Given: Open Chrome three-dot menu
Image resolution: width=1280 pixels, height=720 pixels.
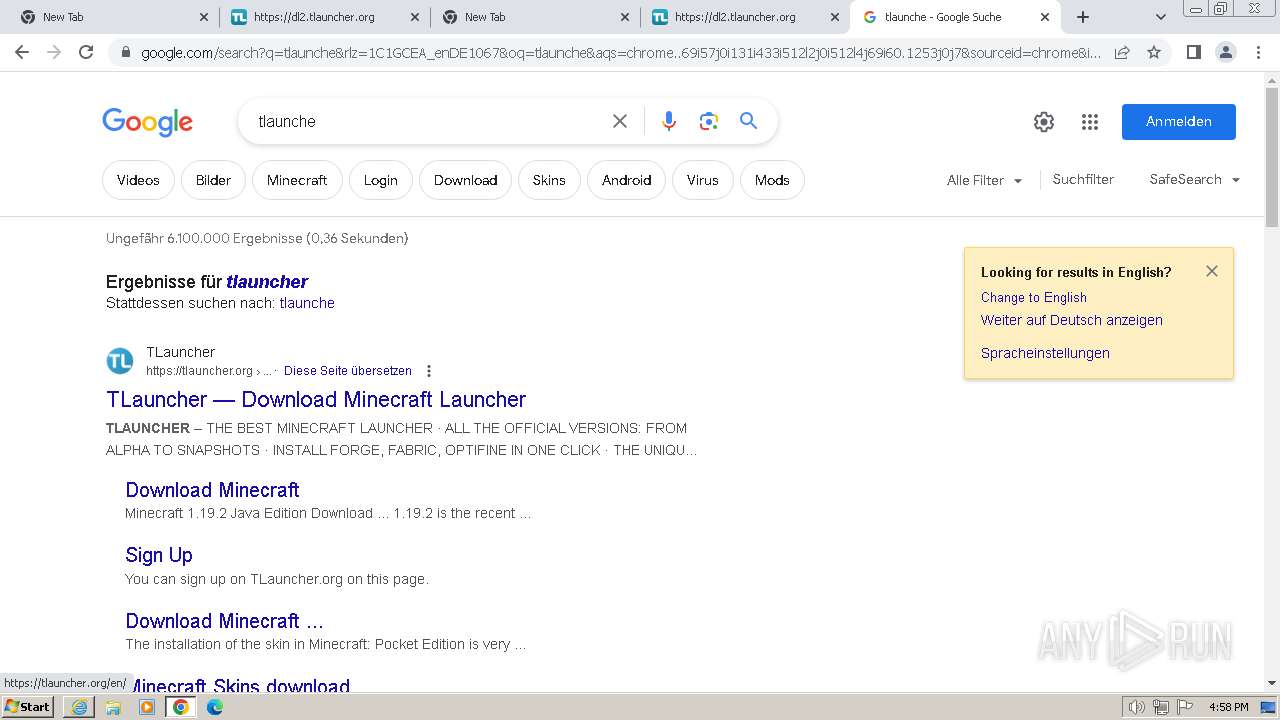Looking at the screenshot, I should tap(1258, 52).
